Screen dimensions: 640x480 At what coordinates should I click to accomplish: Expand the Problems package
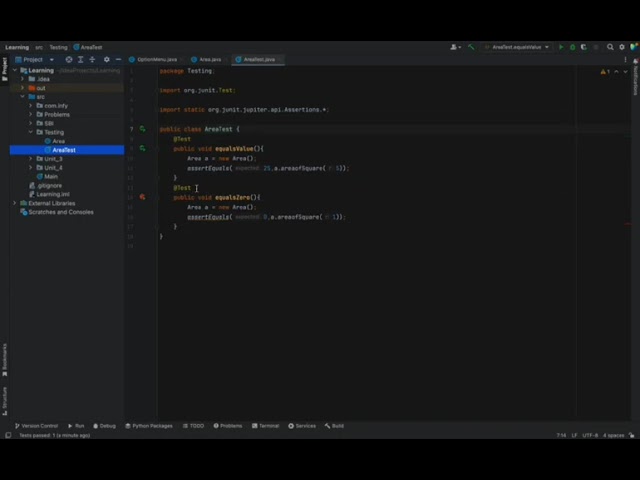click(x=31, y=114)
